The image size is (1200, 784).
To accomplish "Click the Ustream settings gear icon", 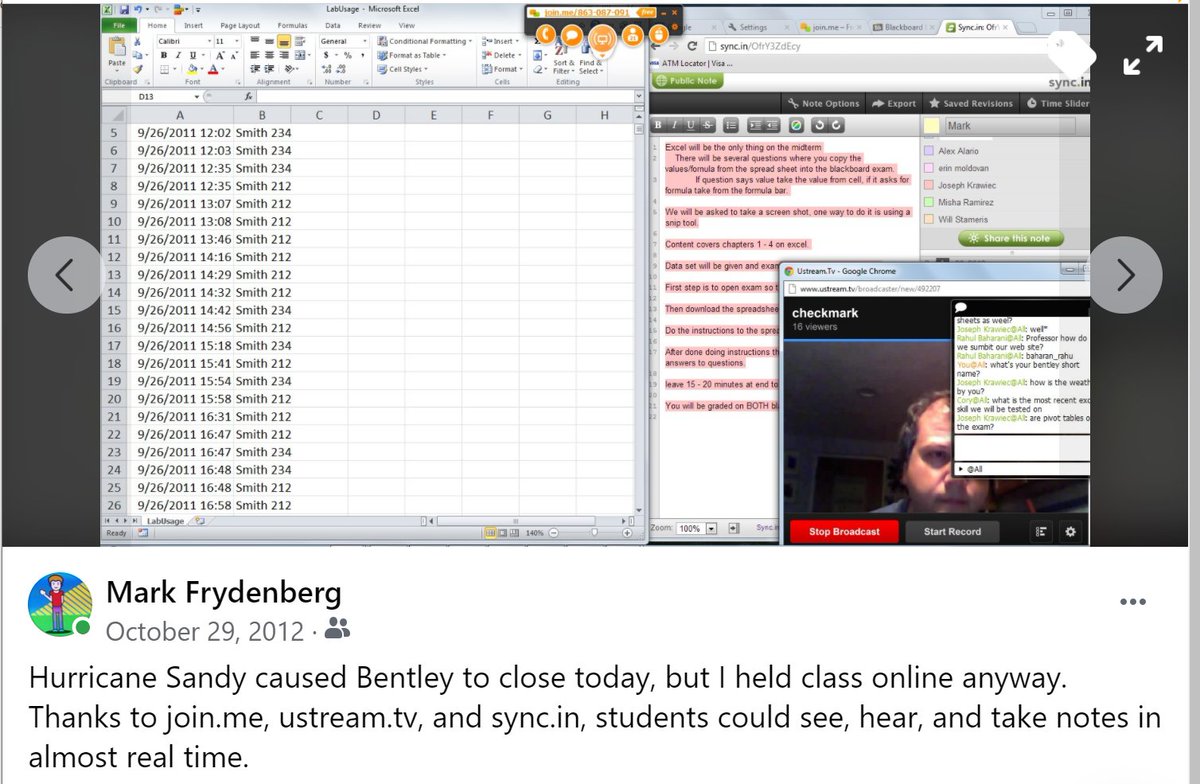I will coord(1070,532).
